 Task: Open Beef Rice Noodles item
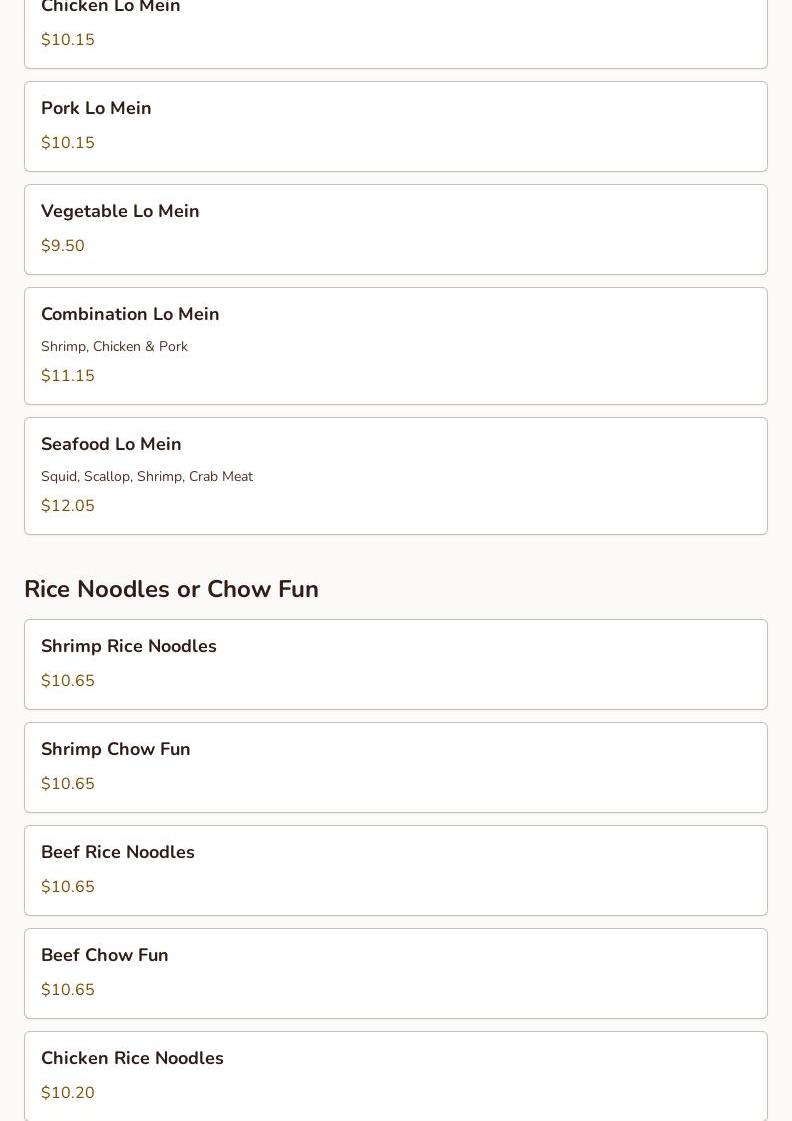point(396,870)
